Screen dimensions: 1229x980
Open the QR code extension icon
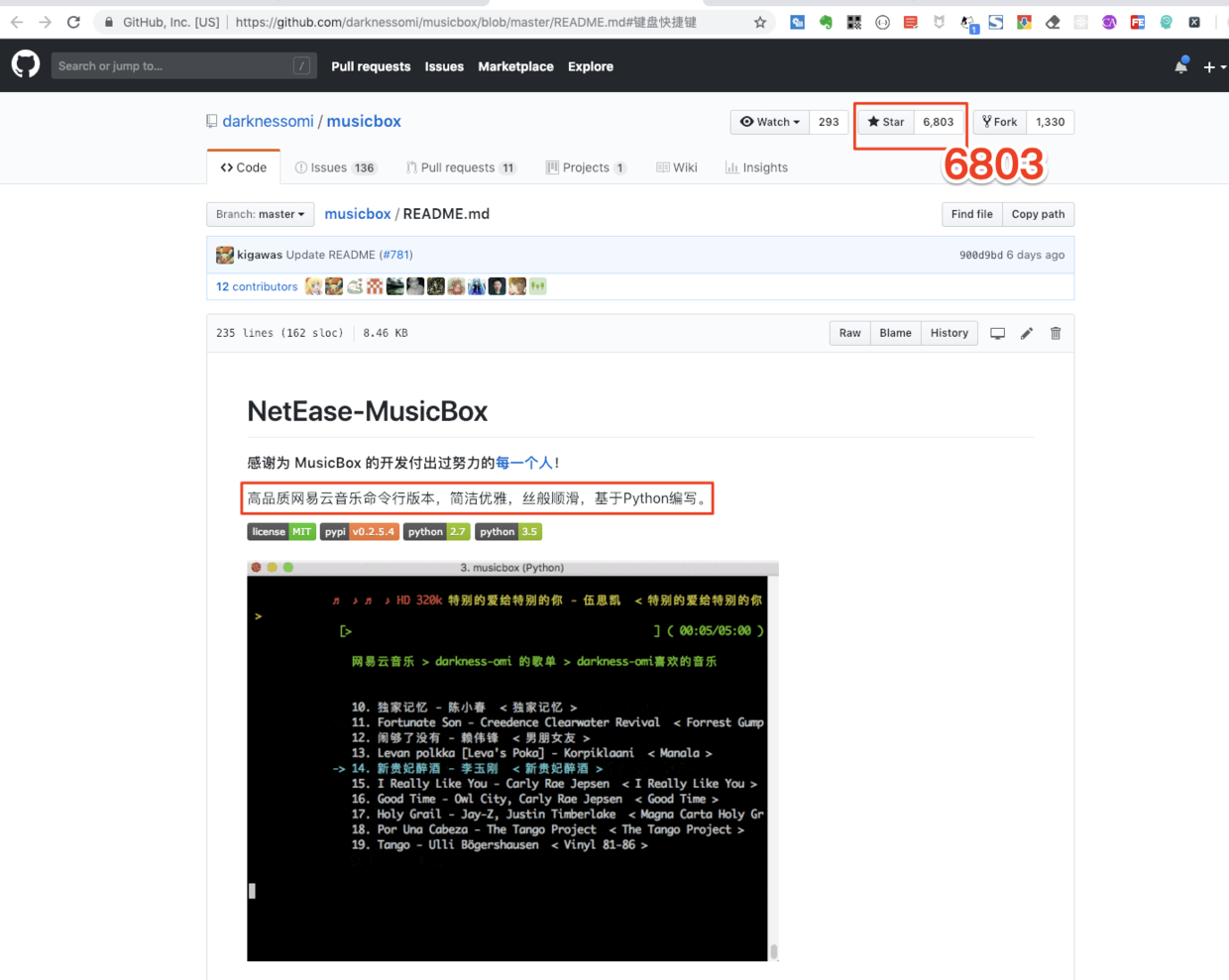coord(854,22)
